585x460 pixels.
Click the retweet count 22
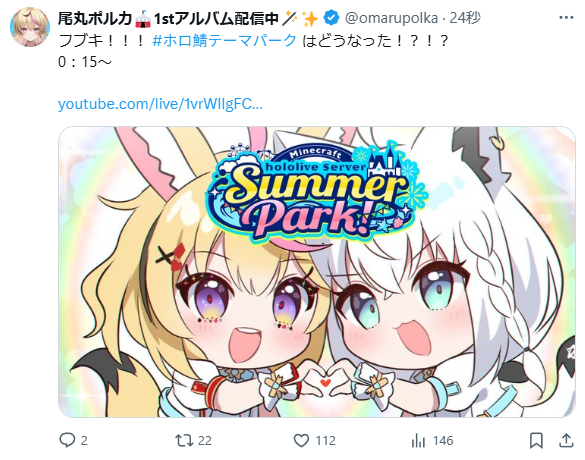coord(204,441)
